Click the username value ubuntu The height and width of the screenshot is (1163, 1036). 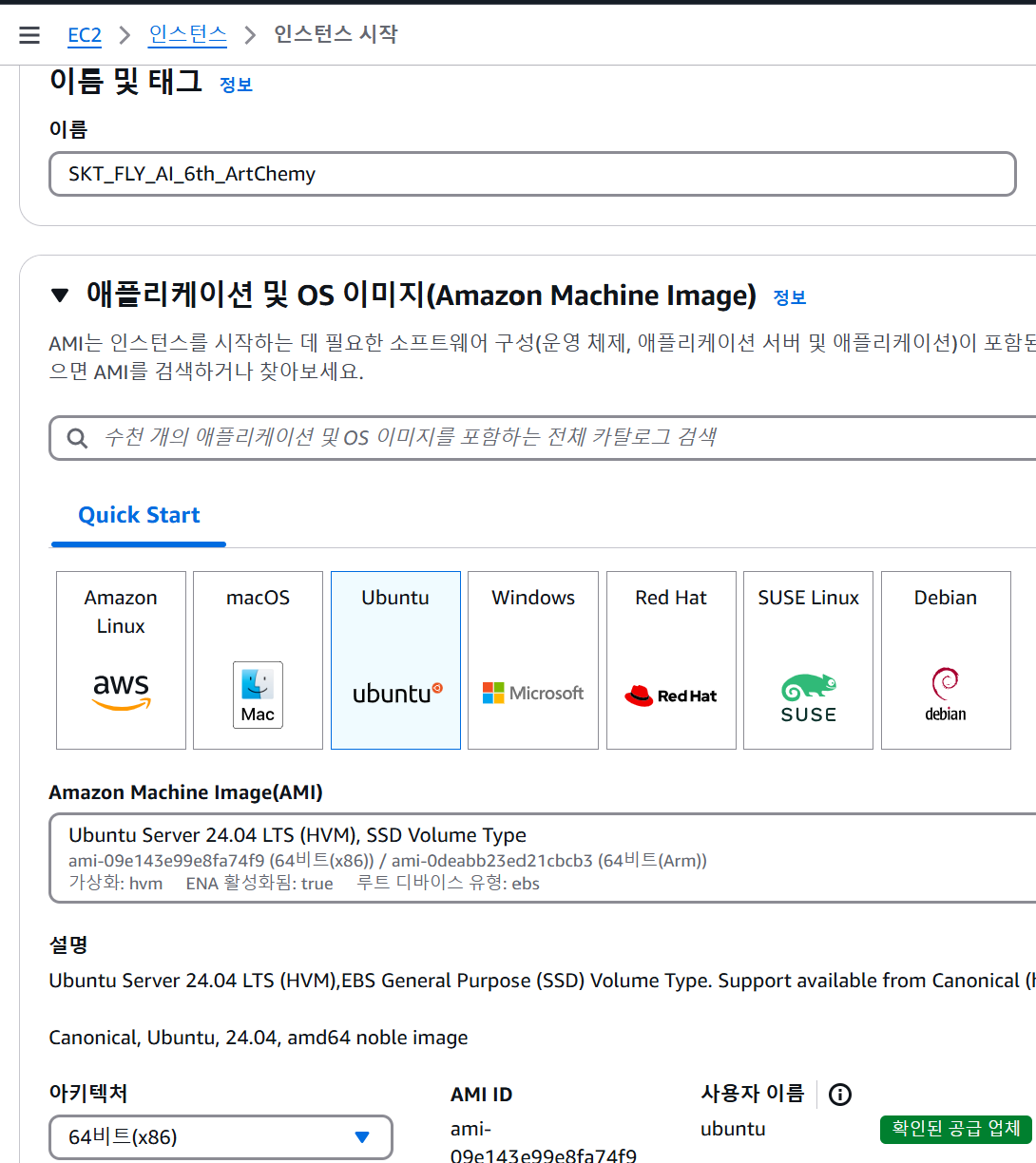point(733,1129)
